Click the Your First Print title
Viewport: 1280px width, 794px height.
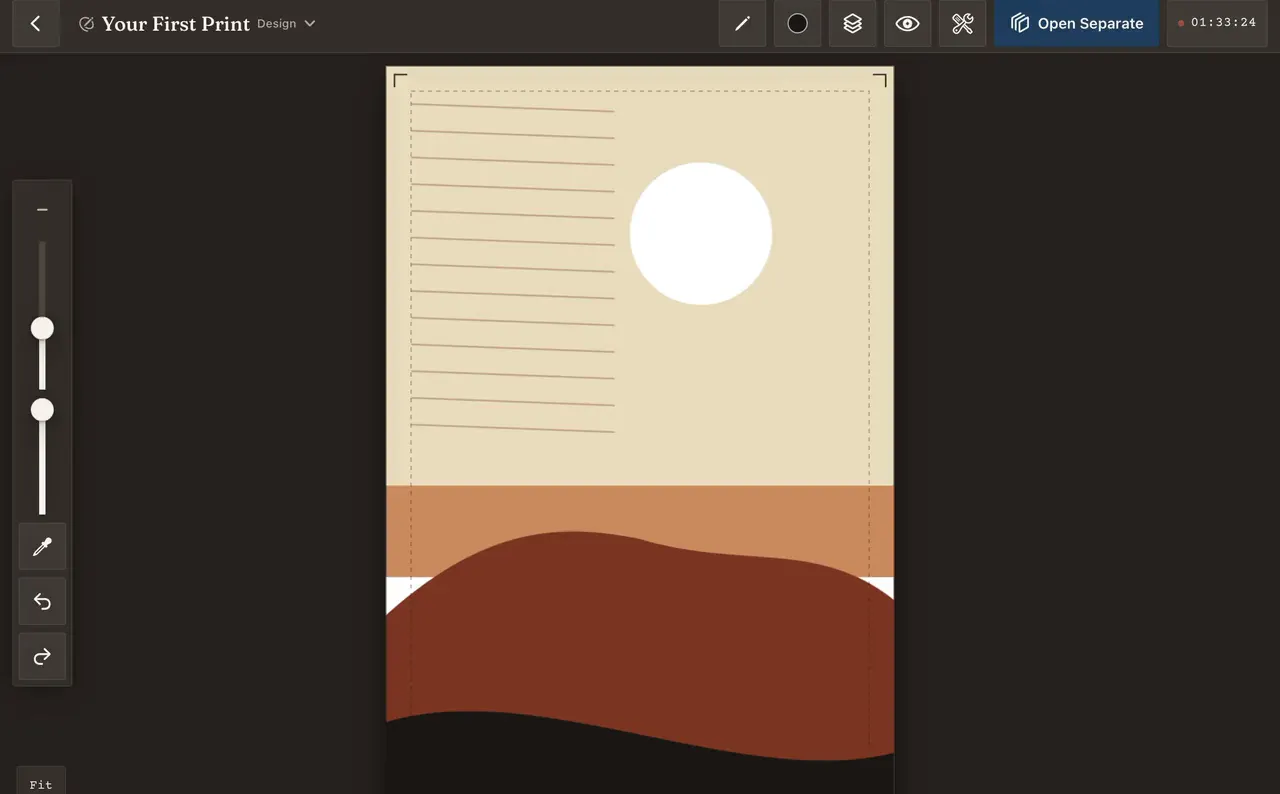click(176, 24)
